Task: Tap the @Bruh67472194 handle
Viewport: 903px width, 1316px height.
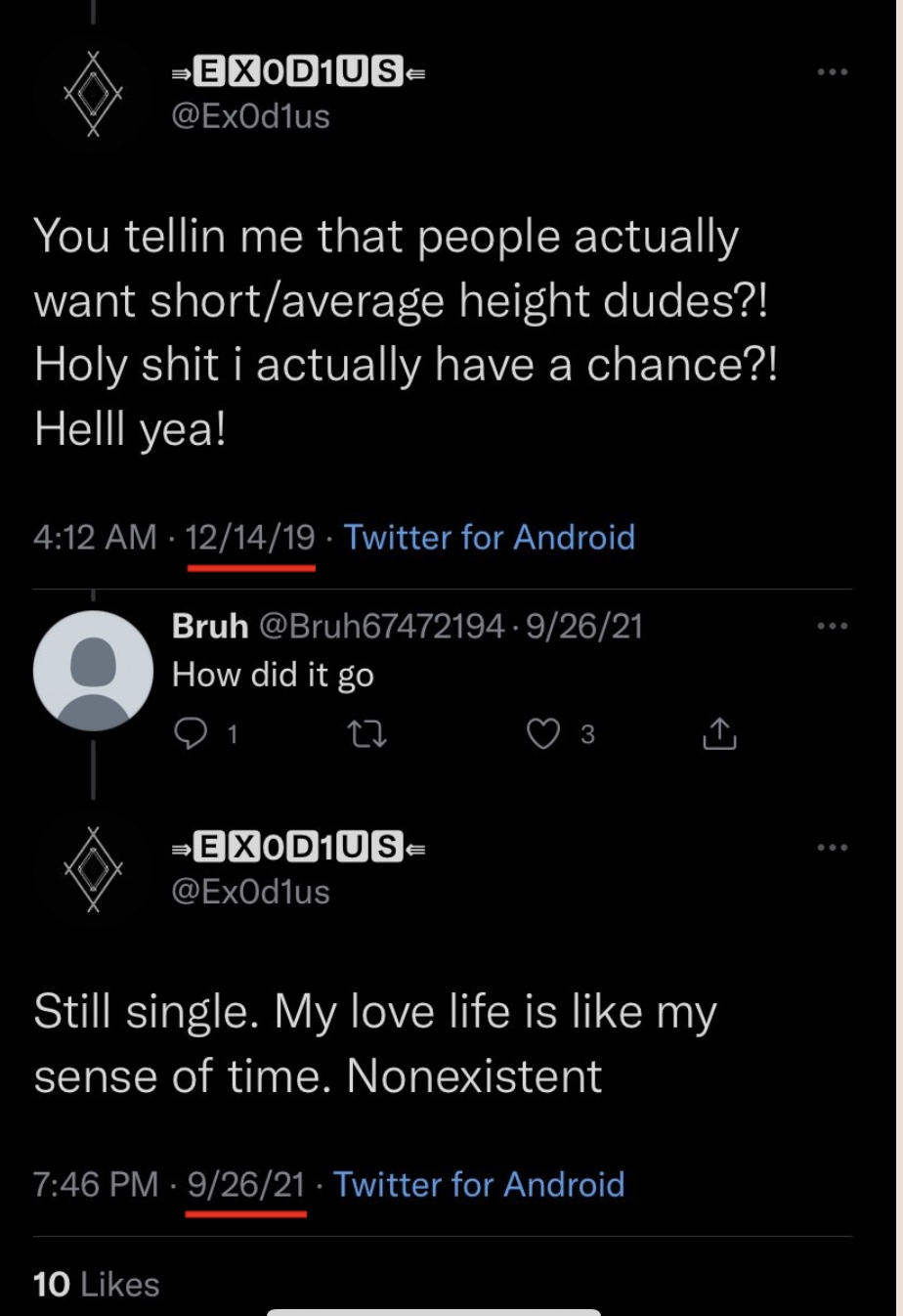Action: 382,626
